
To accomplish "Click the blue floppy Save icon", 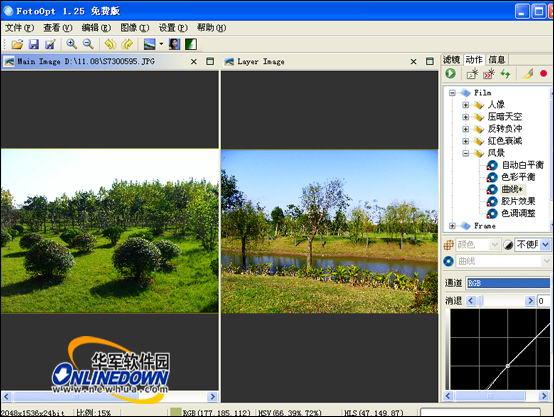I will point(34,44).
